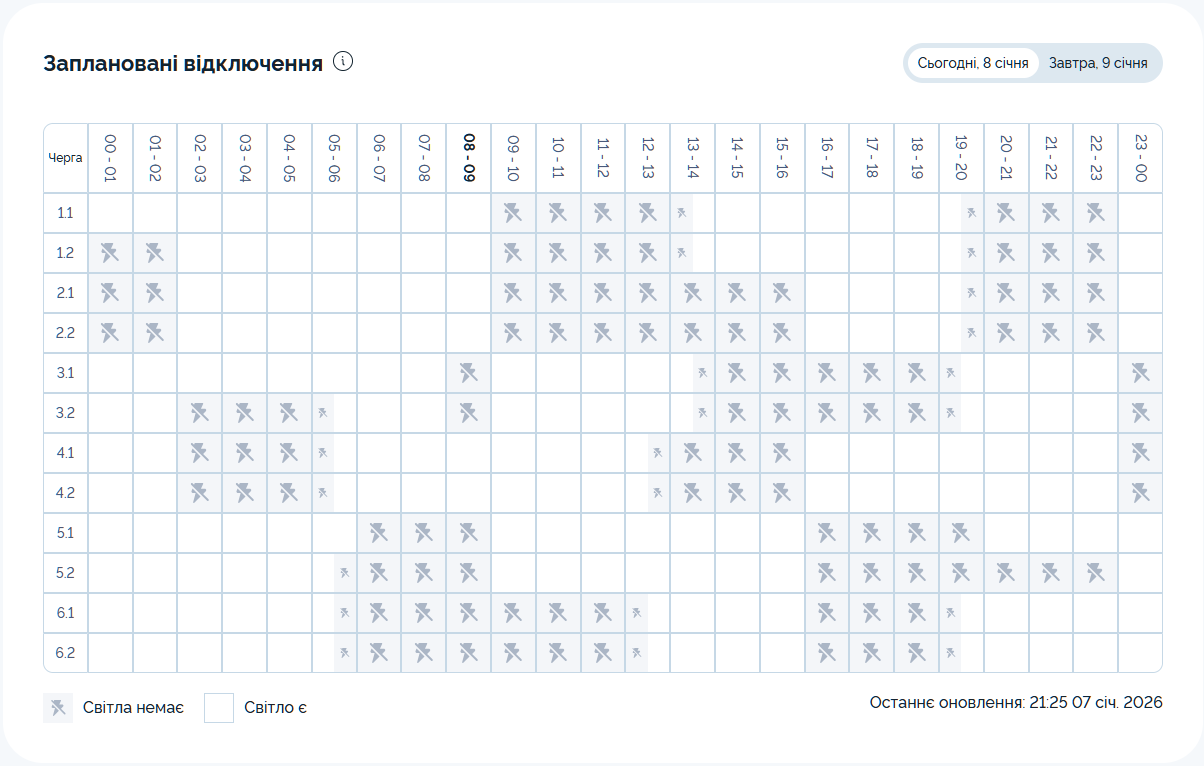Click the Останнє оновлення timestamp text
This screenshot has width=1204, height=766.
(1015, 703)
